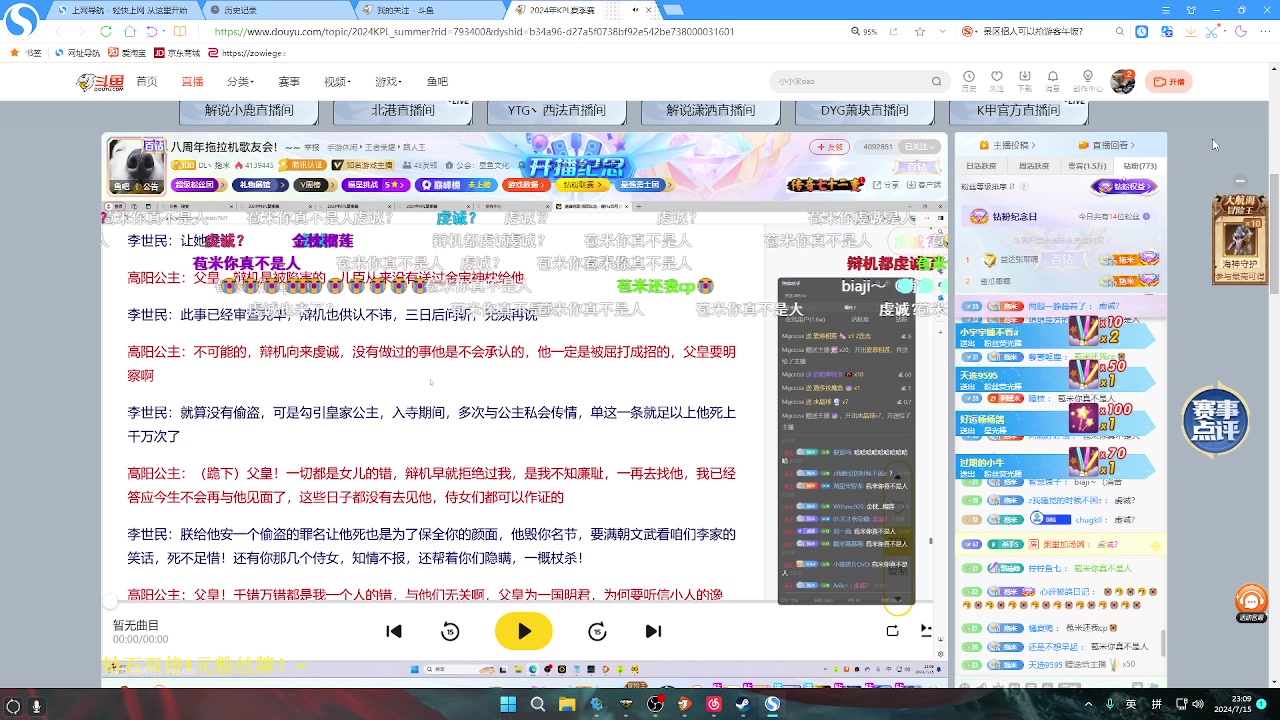Screen dimensions: 1280x720
Task: Switch to DYG萧玦直播间 stream tab
Action: pyautogui.click(x=864, y=111)
